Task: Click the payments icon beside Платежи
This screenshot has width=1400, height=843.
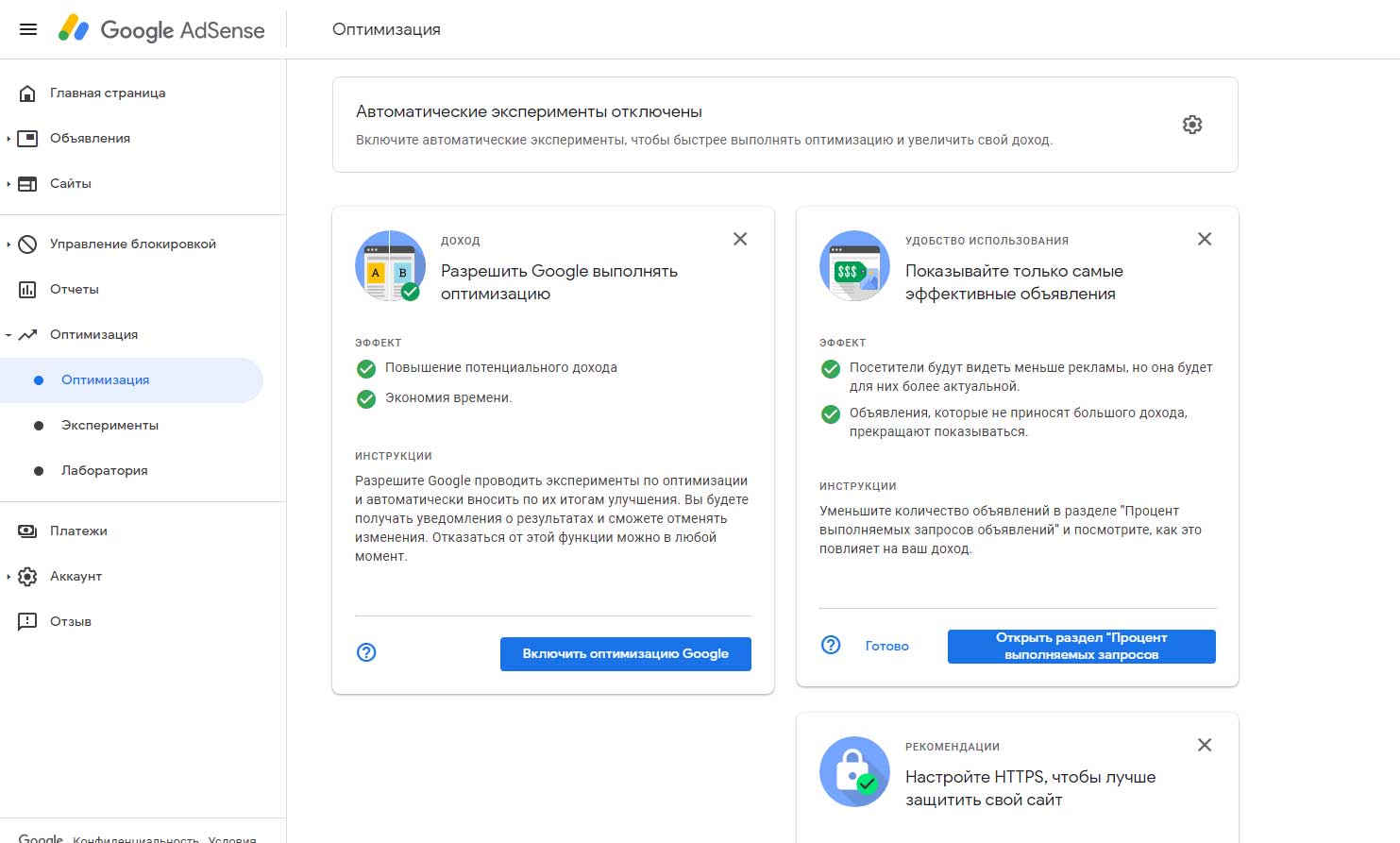Action: point(27,531)
